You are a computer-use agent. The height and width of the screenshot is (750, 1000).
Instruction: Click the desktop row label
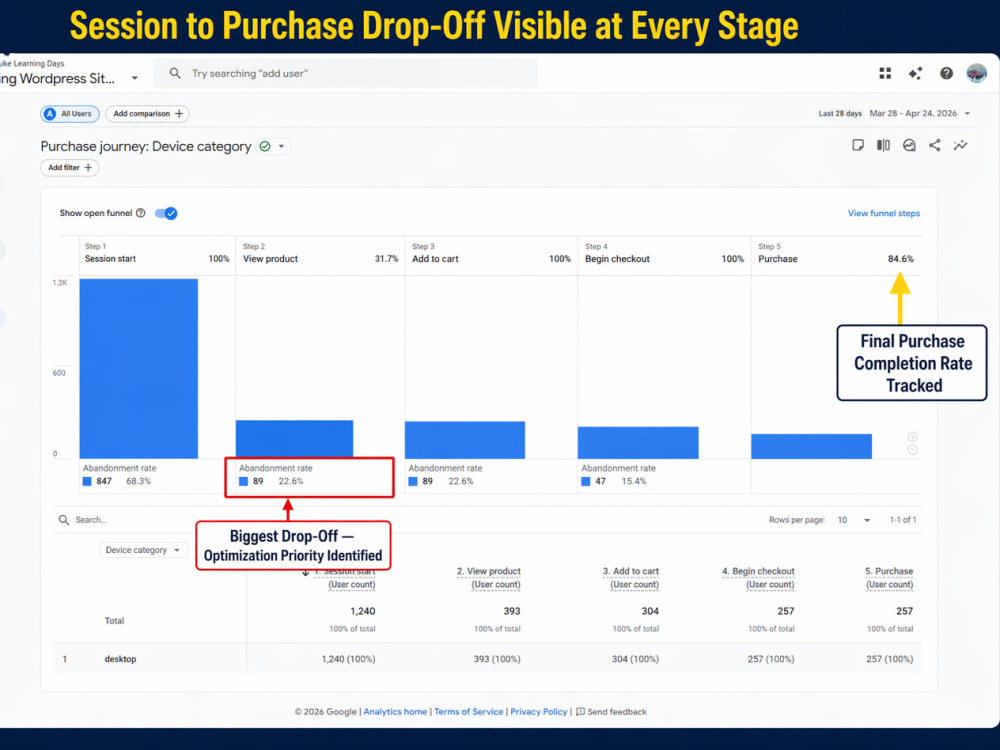coord(121,659)
